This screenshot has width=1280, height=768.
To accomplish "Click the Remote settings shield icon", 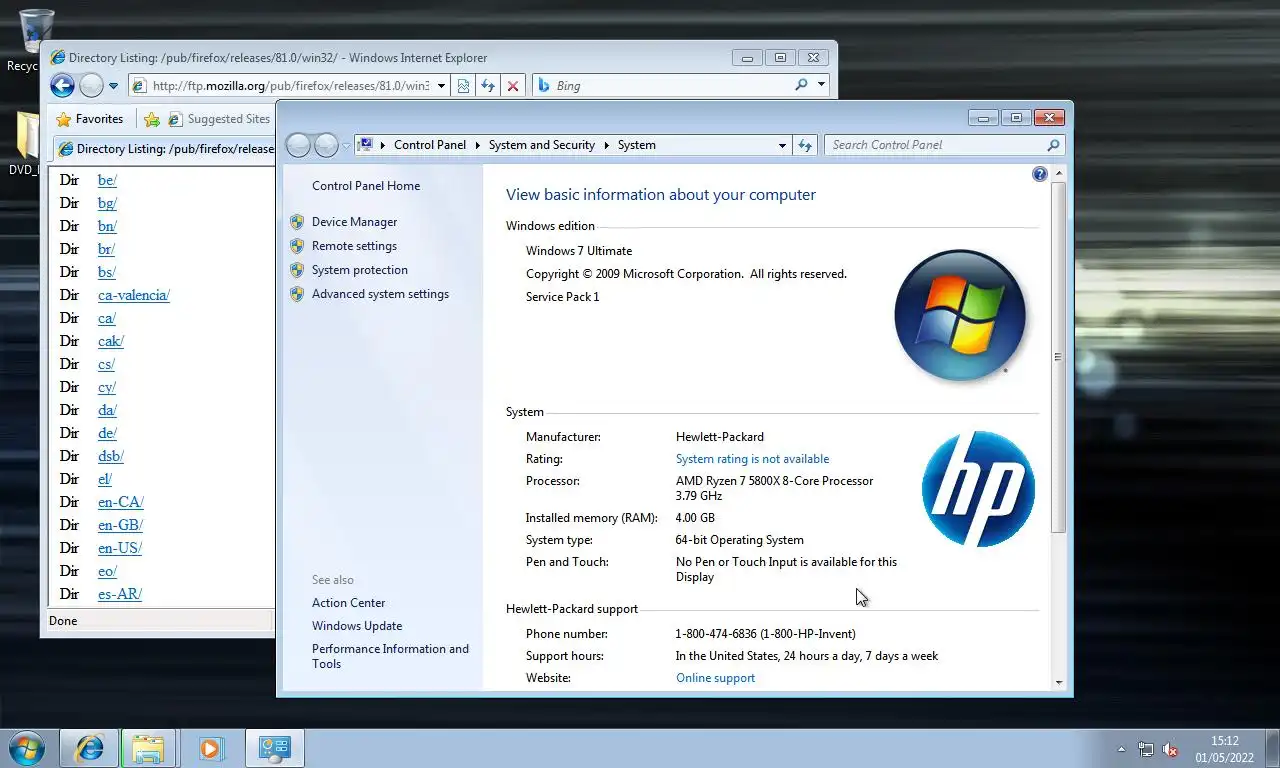I will (297, 246).
